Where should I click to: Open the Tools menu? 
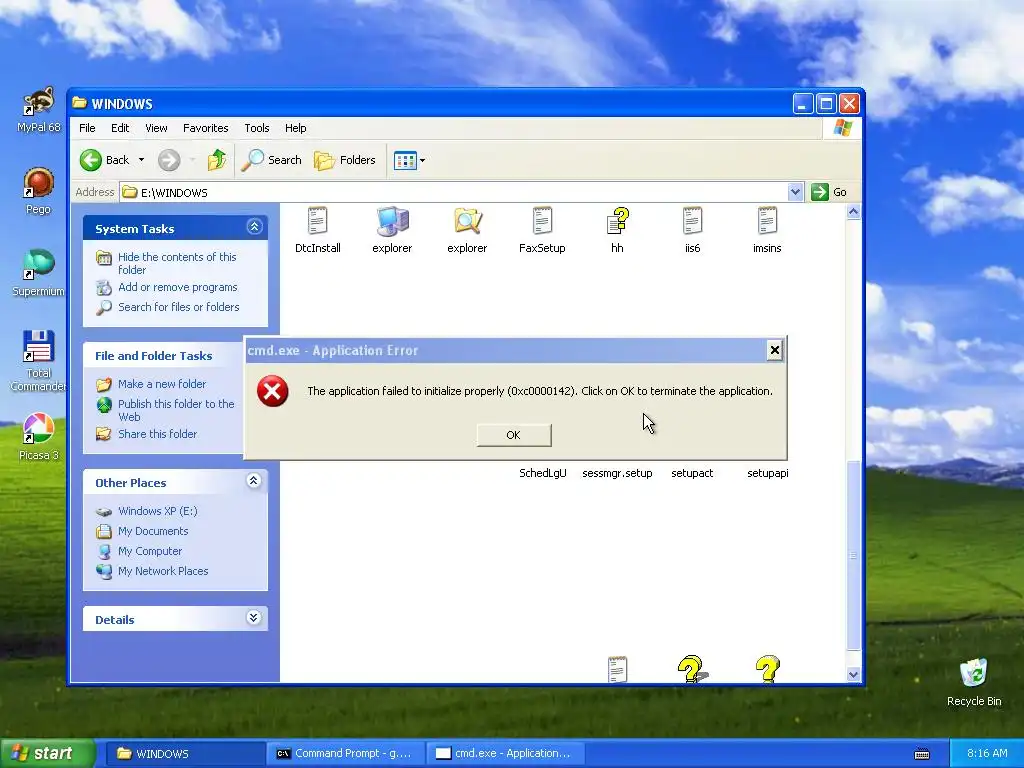pos(257,128)
